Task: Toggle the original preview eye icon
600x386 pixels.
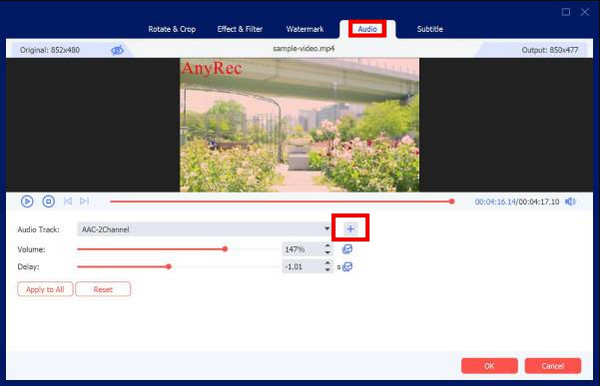Action: pos(117,50)
